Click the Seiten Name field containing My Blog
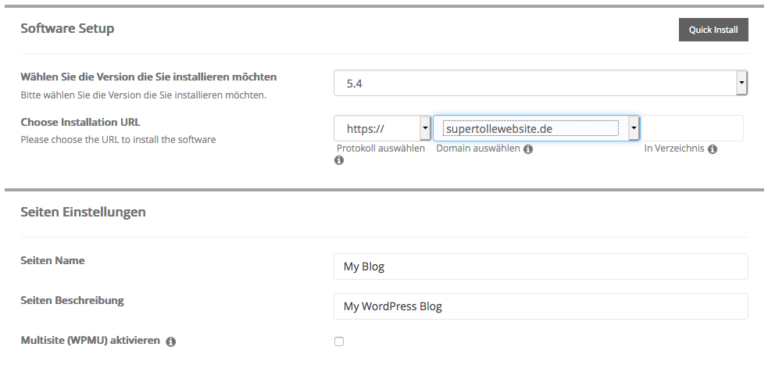Viewport: 768px width, 379px height. [x=541, y=266]
